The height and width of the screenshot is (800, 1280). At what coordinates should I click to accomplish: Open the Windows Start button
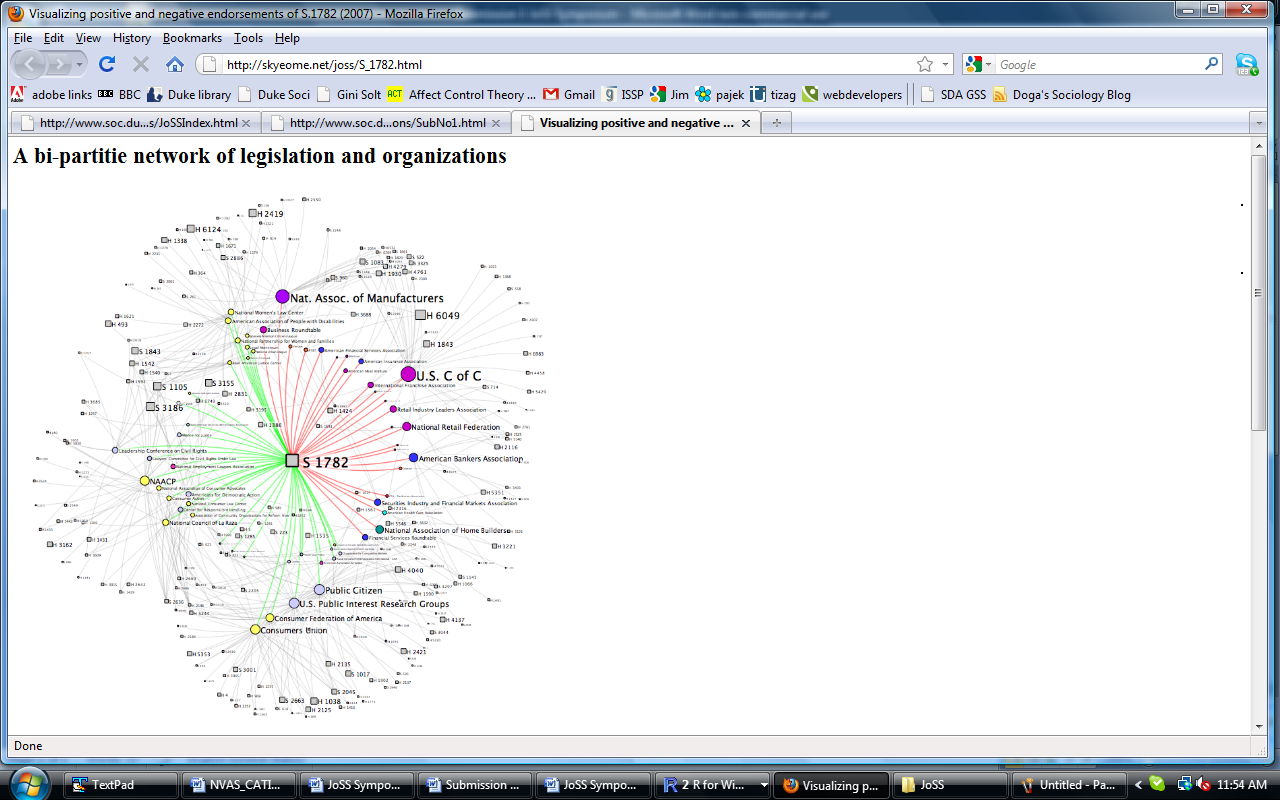pyautogui.click(x=30, y=784)
